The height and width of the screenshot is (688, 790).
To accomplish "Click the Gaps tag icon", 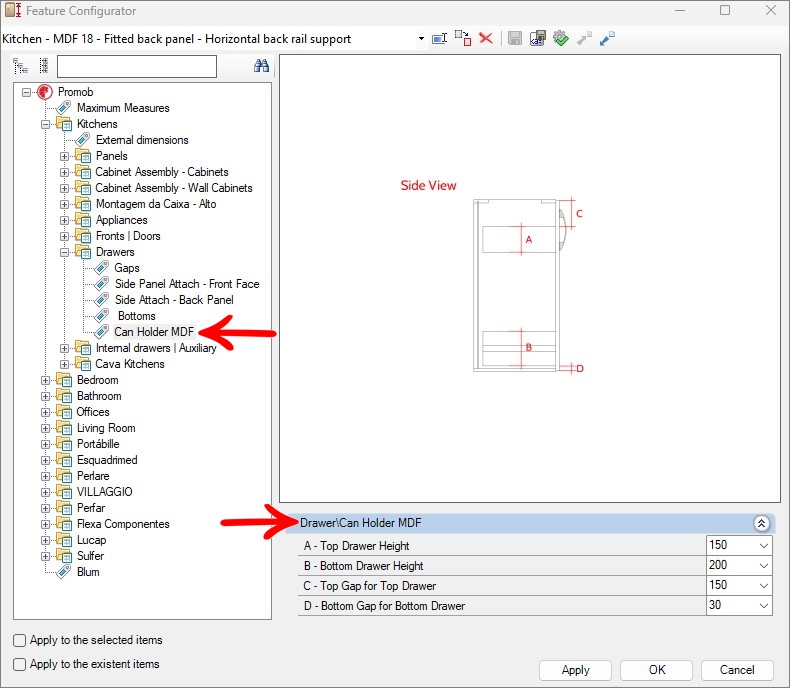I will (x=102, y=267).
